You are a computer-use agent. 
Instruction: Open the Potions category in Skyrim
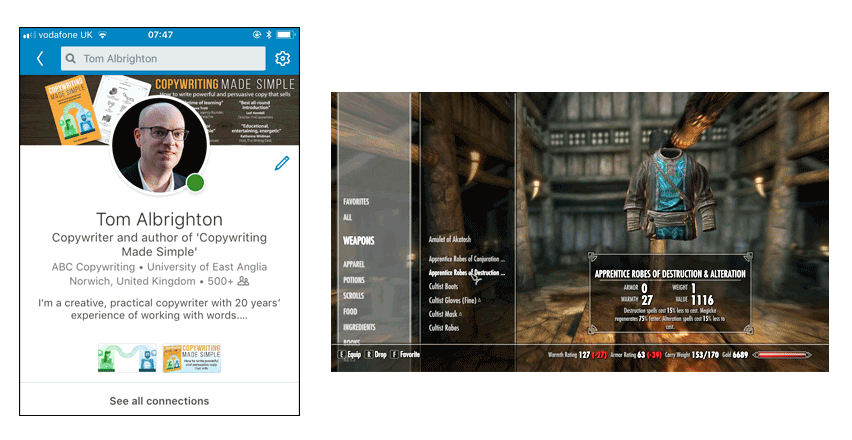(x=354, y=280)
